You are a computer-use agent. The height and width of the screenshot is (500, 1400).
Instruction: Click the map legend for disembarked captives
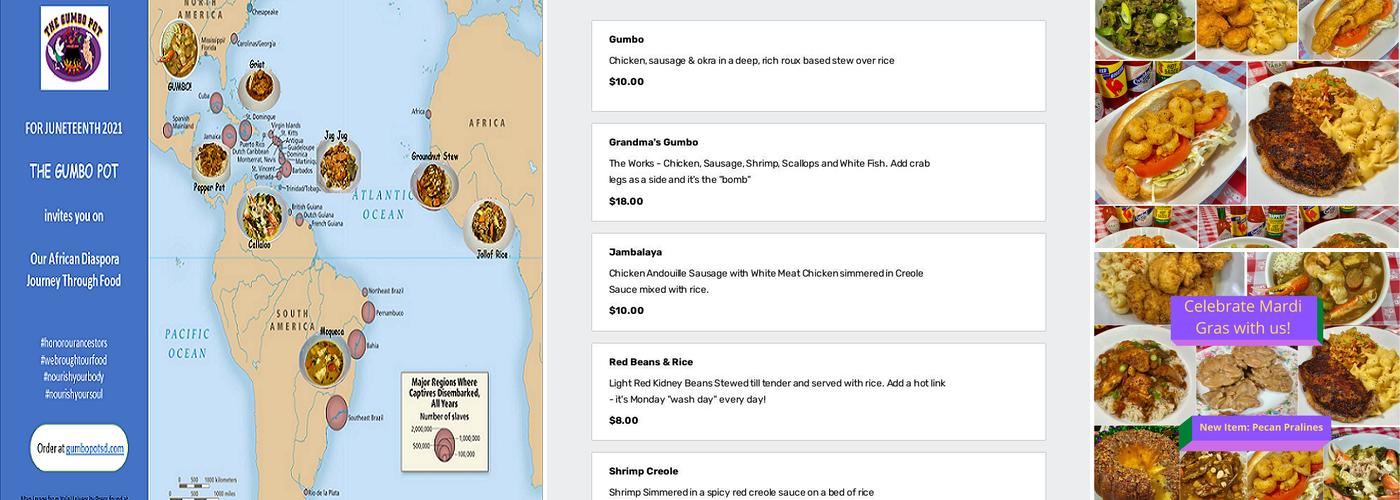click(445, 421)
